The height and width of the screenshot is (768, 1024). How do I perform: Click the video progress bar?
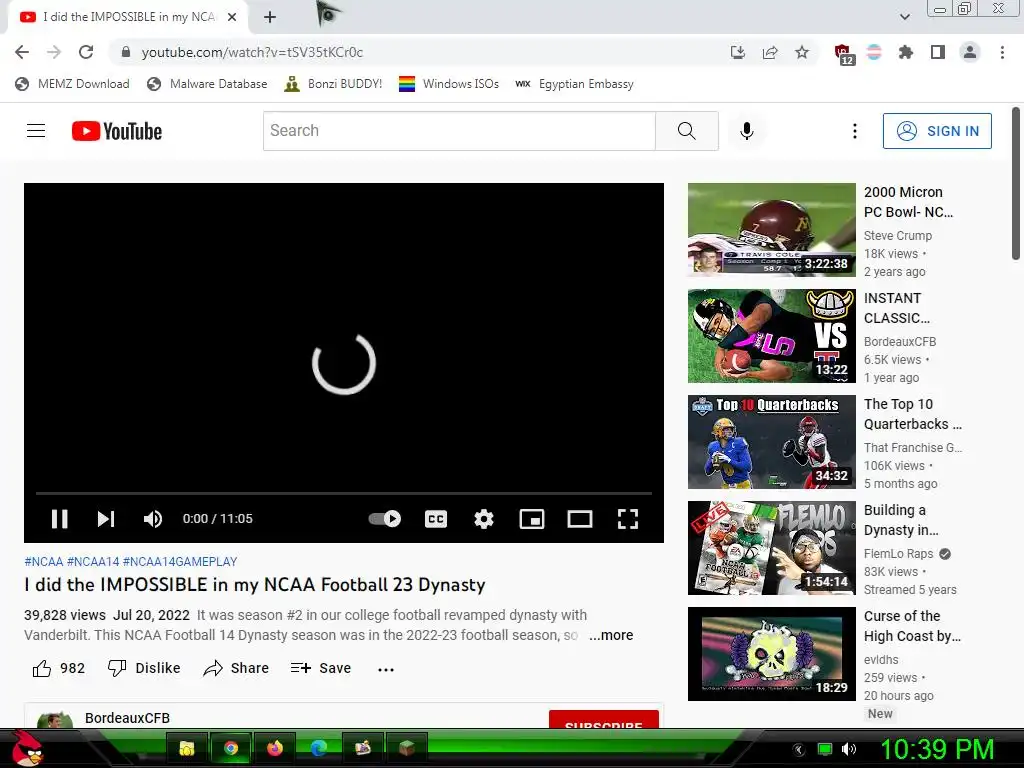[x=344, y=493]
